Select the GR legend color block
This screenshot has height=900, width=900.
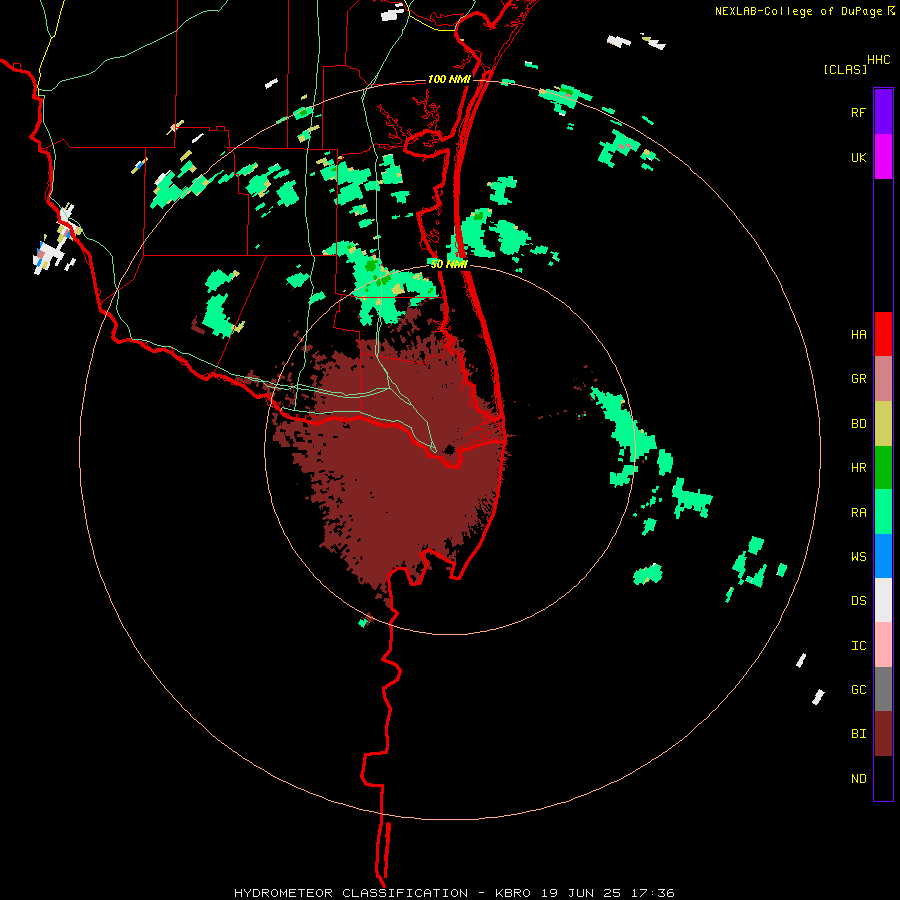coord(883,379)
